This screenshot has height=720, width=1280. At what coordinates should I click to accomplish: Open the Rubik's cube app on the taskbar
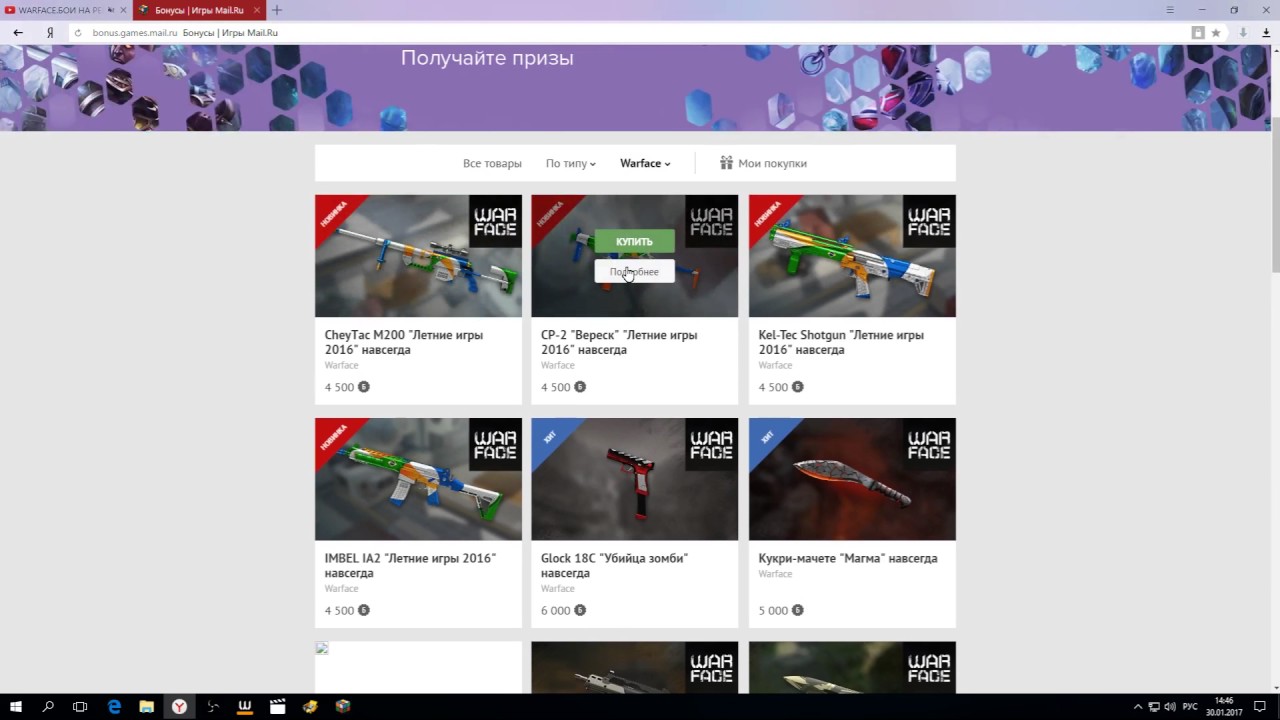(343, 706)
